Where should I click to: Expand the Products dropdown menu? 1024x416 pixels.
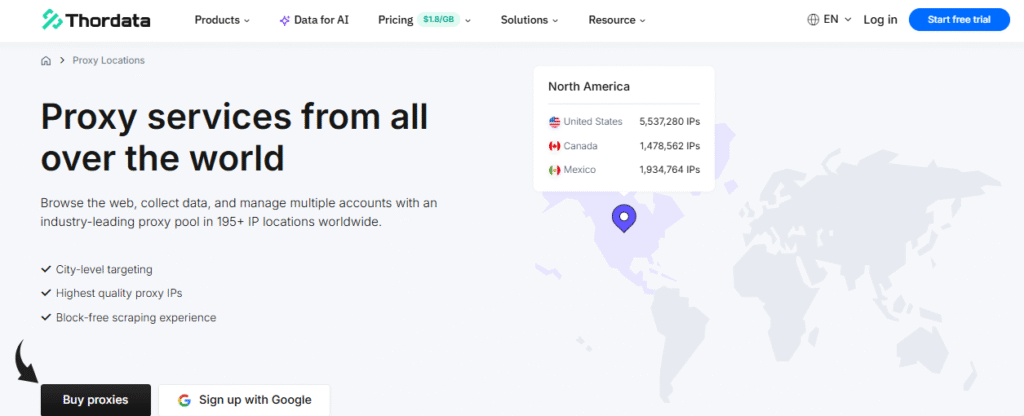tap(222, 20)
